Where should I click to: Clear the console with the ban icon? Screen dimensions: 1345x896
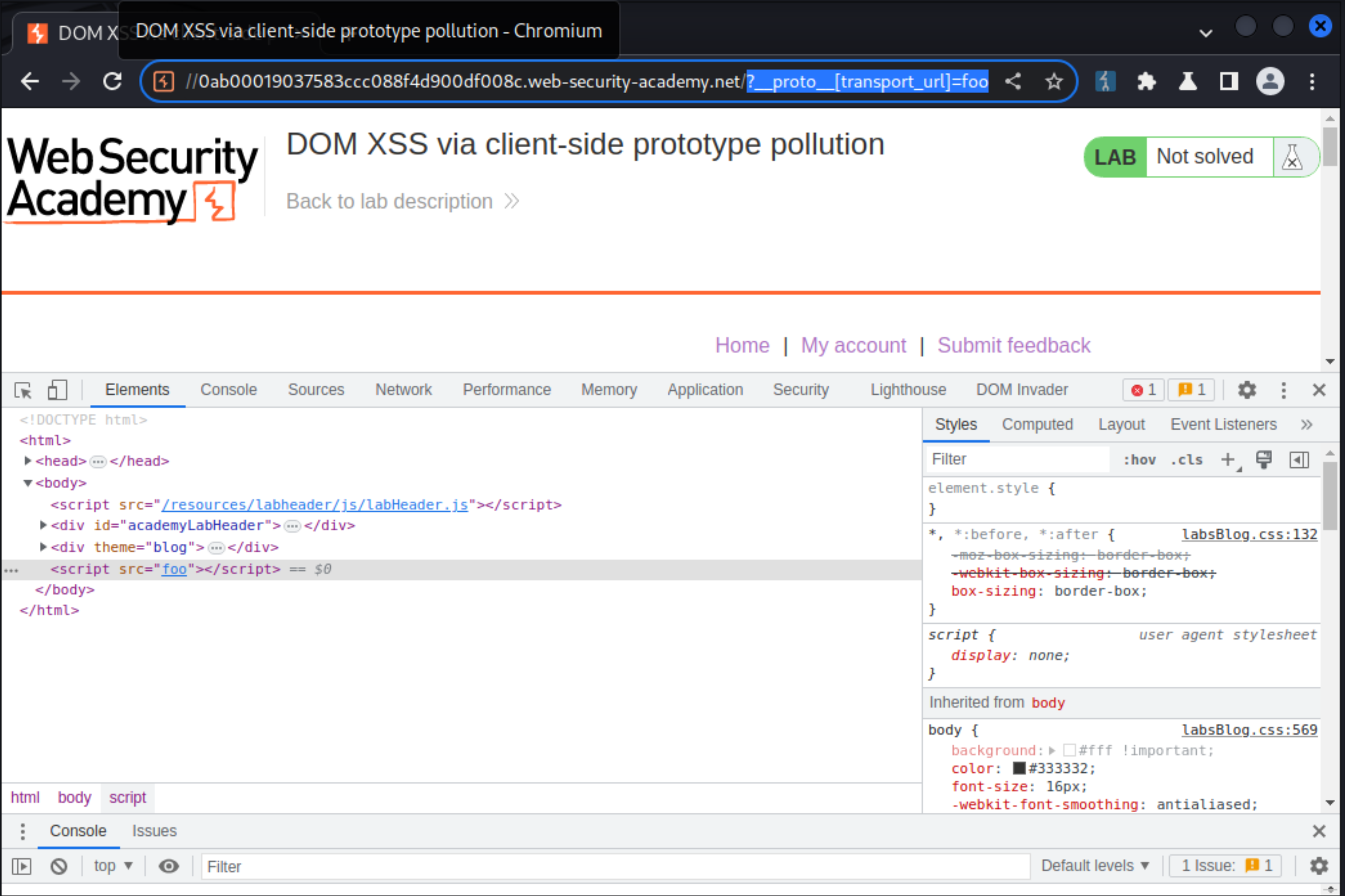59,867
